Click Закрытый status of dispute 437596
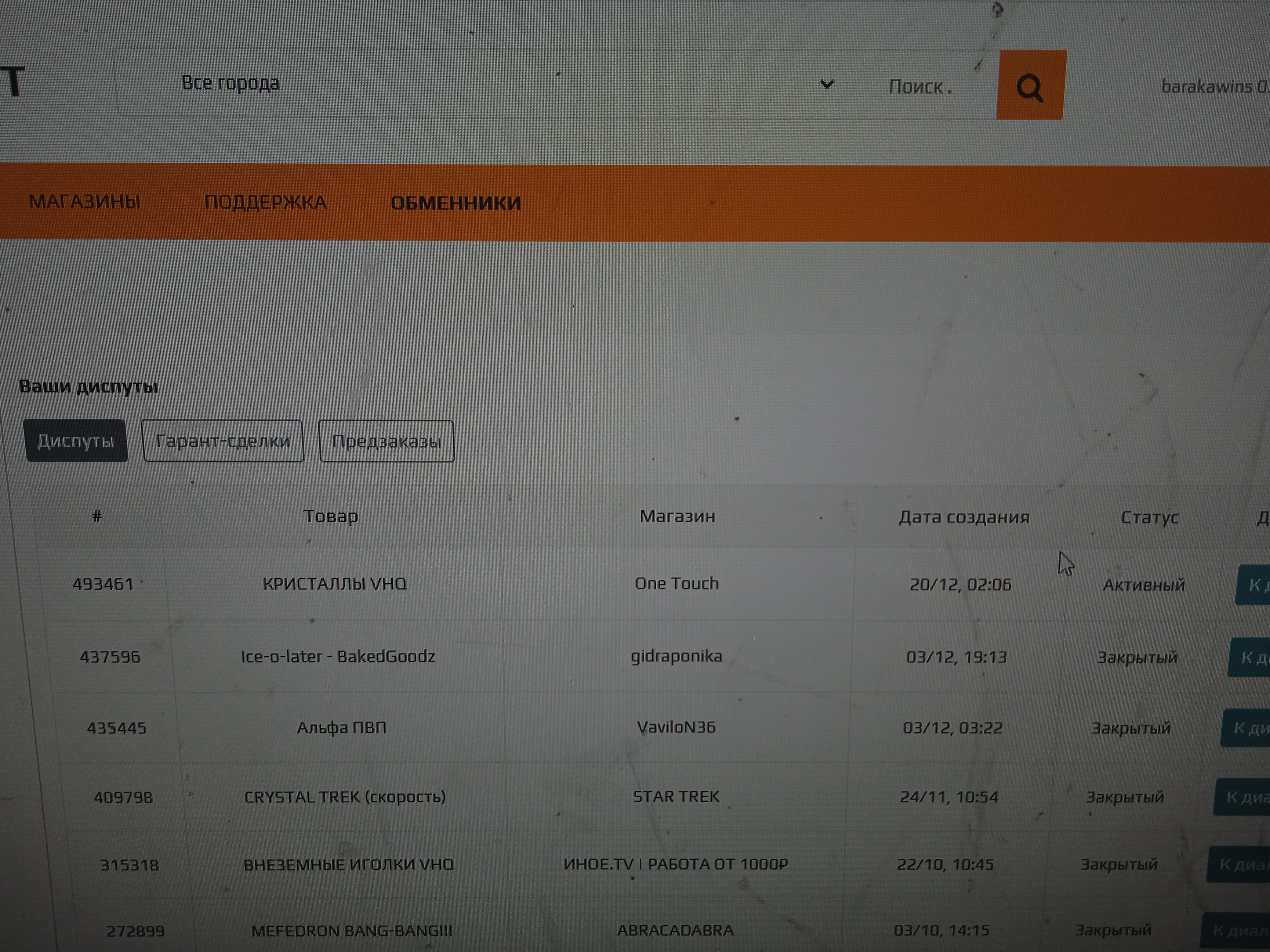1270x952 pixels. pos(1138,658)
